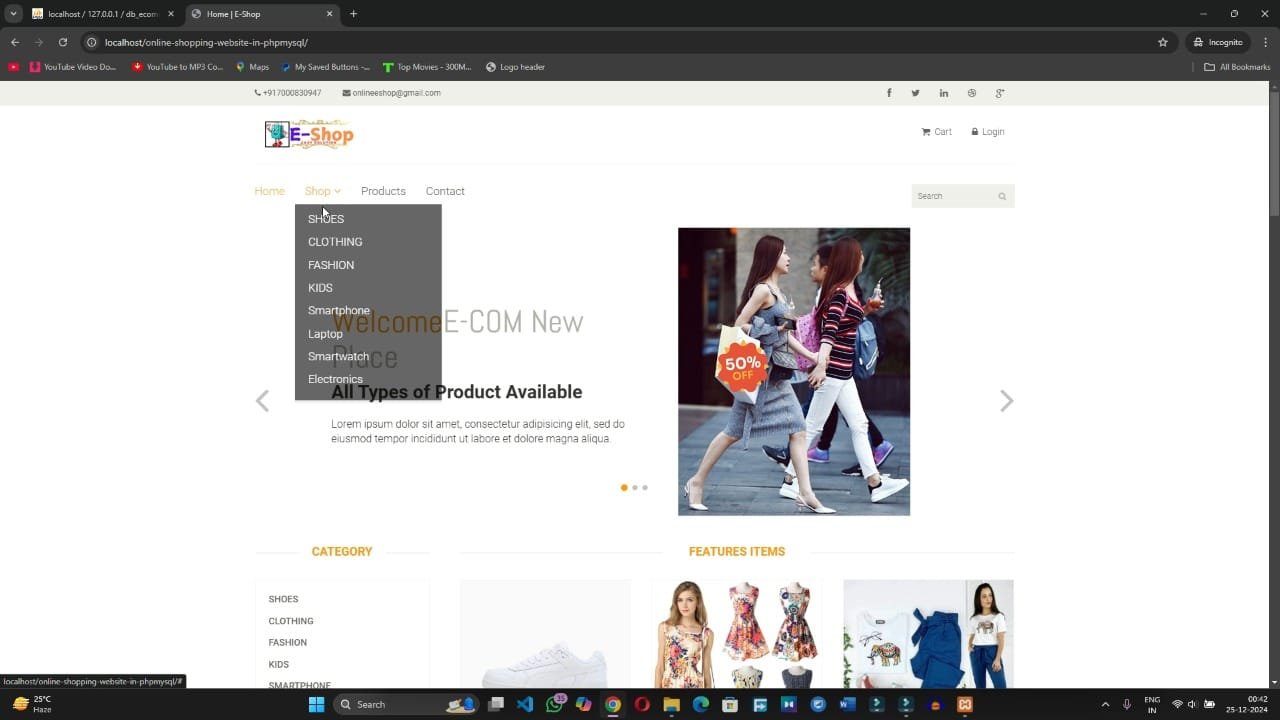Open the Chrome three-dot menu
Viewport: 1280px width, 720px height.
click(1266, 42)
